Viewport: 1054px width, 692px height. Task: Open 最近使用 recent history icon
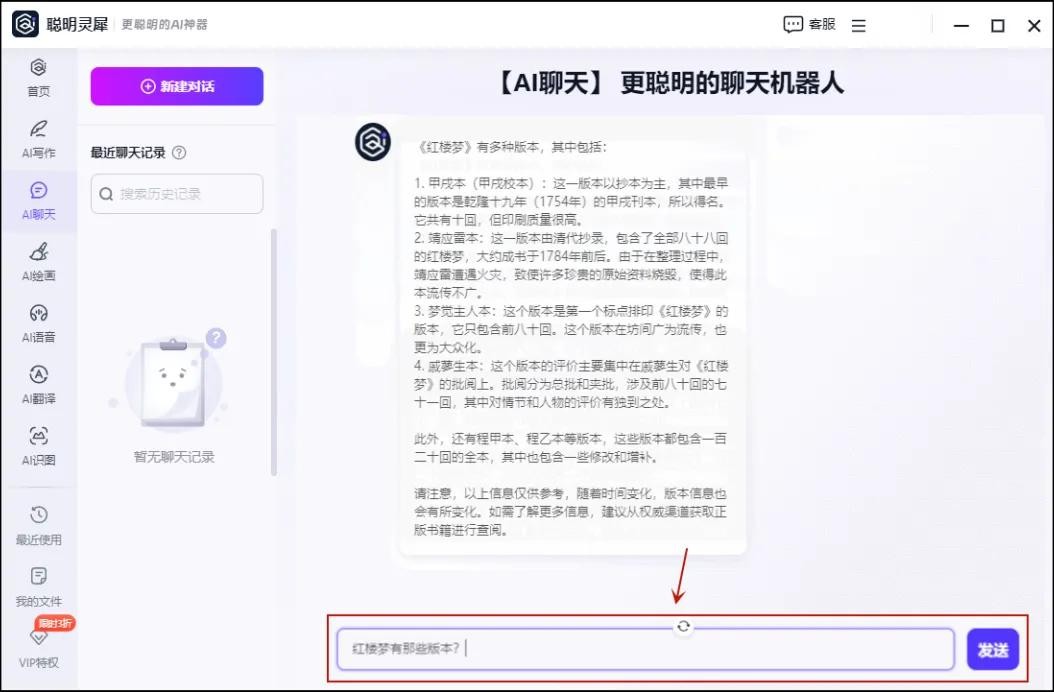[x=38, y=525]
